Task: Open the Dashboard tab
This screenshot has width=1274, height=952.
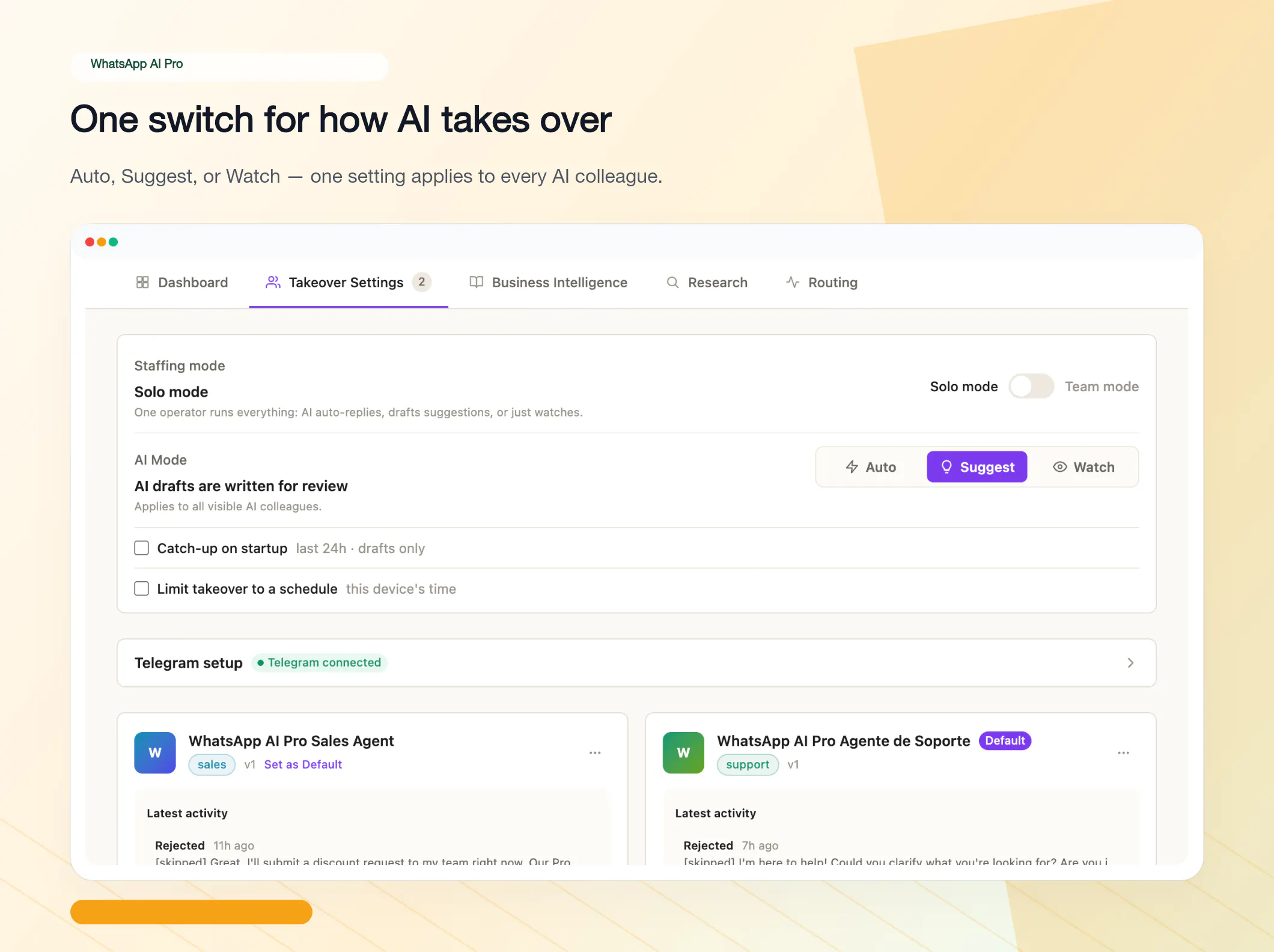Action: pos(182,282)
